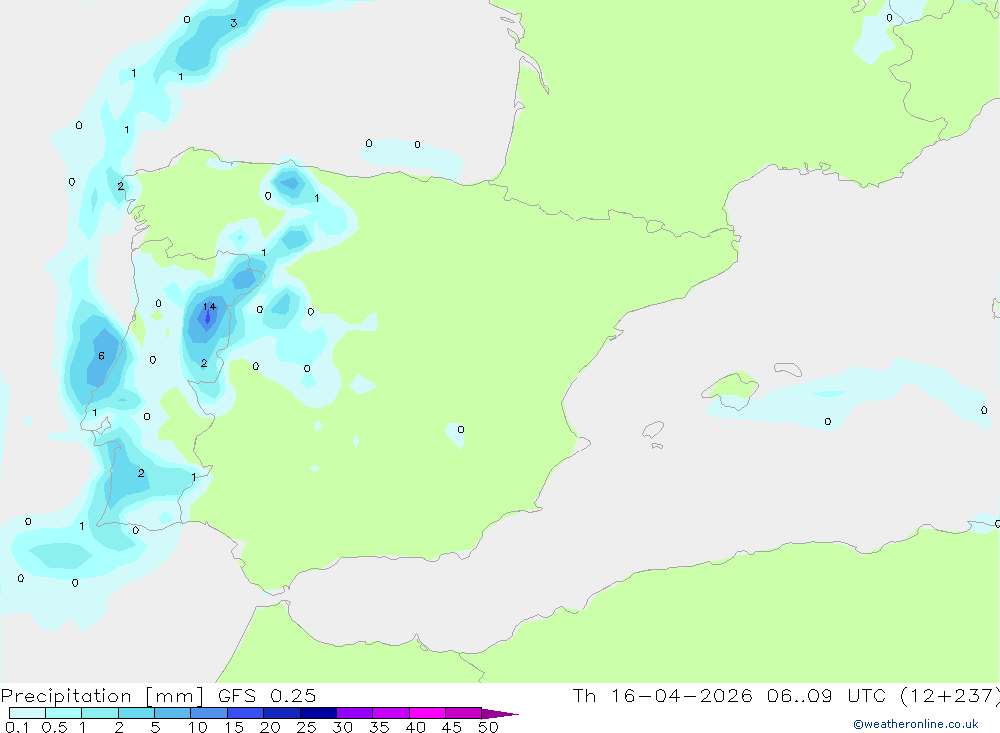Click the '20' legend scale label

coord(270,727)
